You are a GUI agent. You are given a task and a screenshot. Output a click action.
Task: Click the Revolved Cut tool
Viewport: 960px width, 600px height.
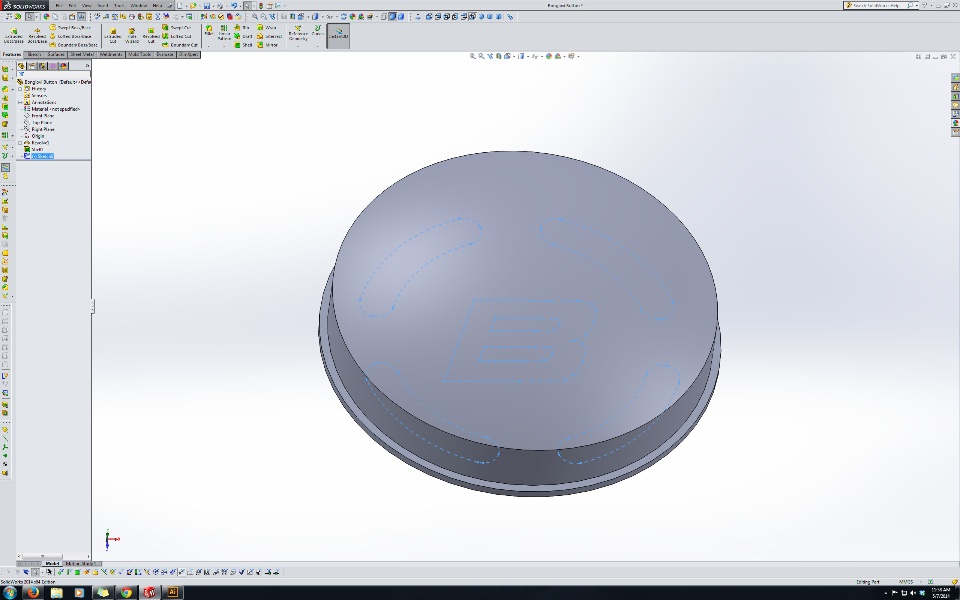pyautogui.click(x=151, y=36)
